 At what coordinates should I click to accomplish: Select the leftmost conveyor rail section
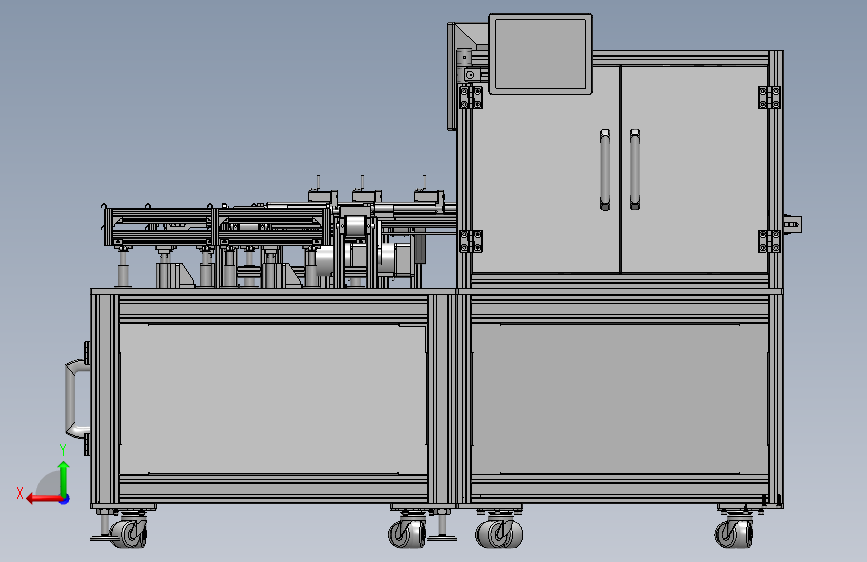(x=159, y=226)
